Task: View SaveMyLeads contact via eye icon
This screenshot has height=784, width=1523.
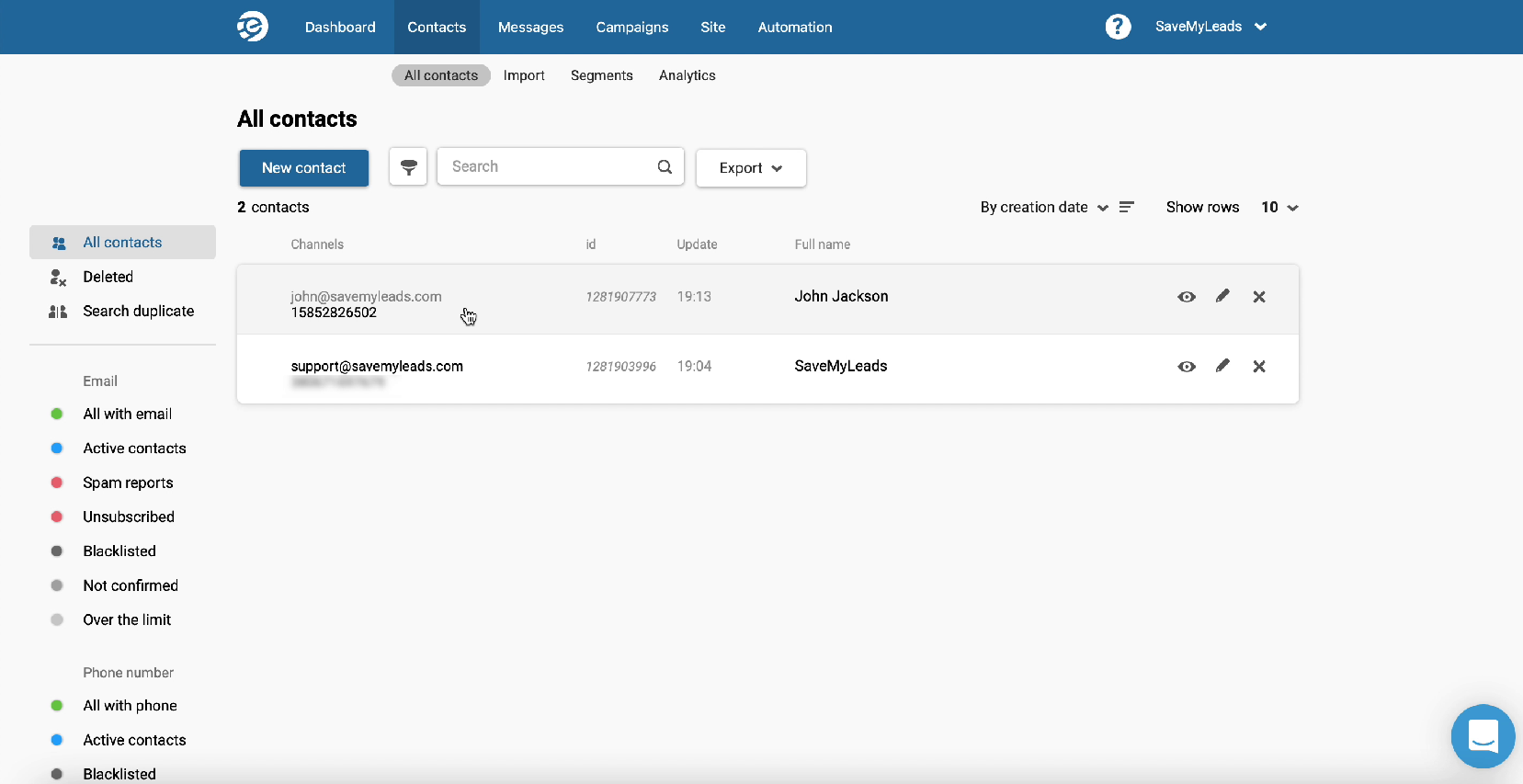Action: point(1187,367)
